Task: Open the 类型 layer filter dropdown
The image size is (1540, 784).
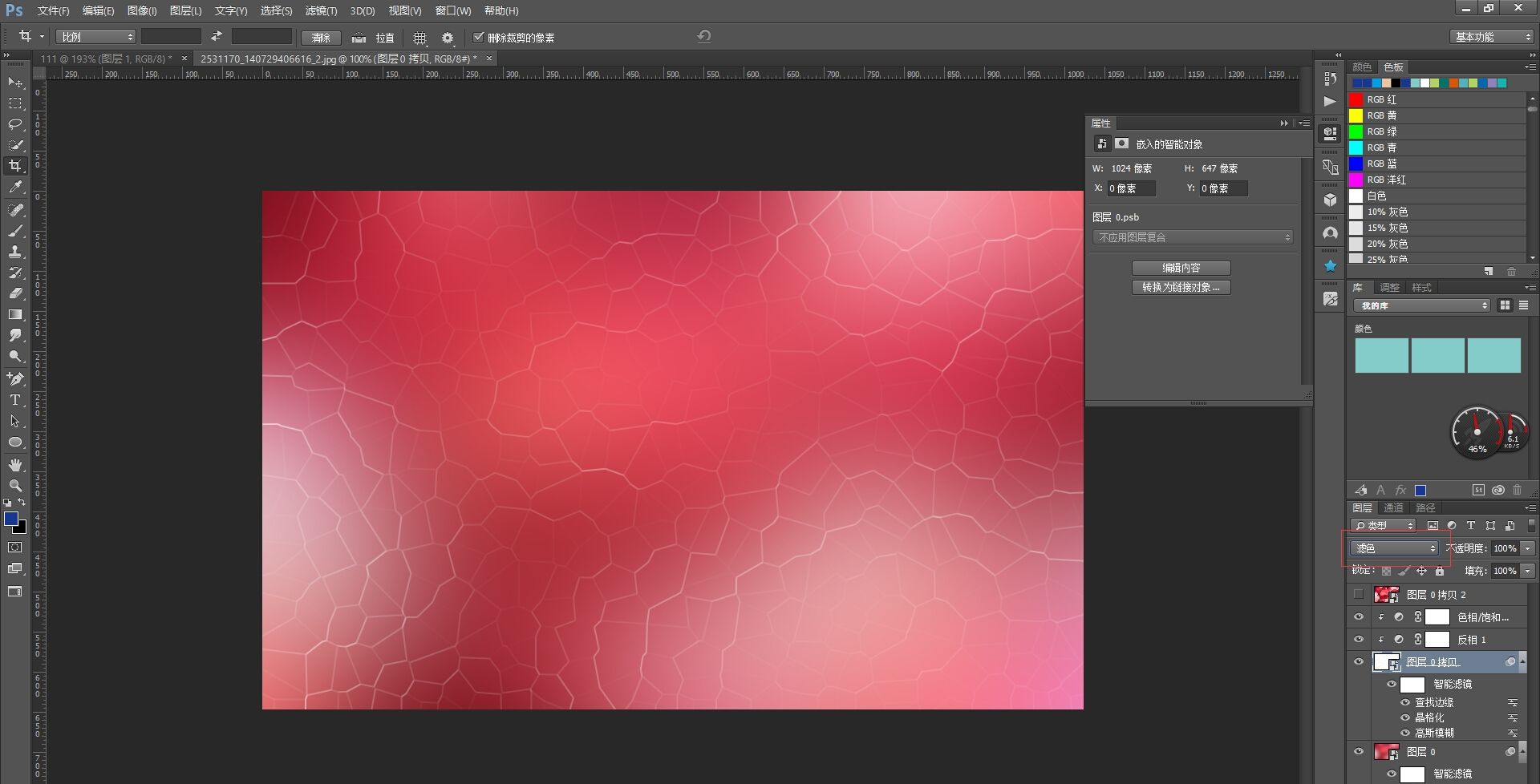Action: (1383, 526)
